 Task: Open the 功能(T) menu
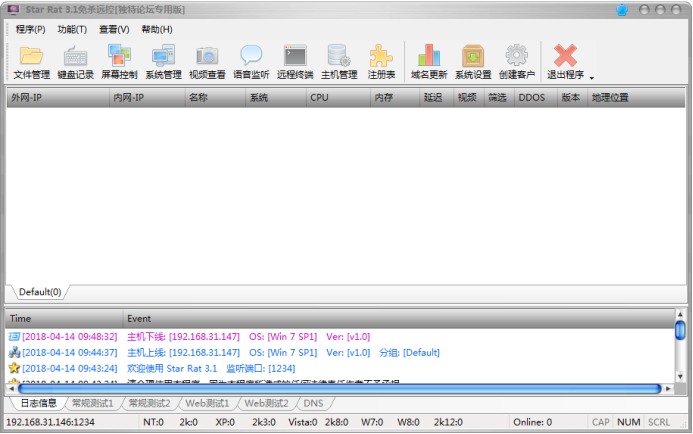[x=72, y=29]
